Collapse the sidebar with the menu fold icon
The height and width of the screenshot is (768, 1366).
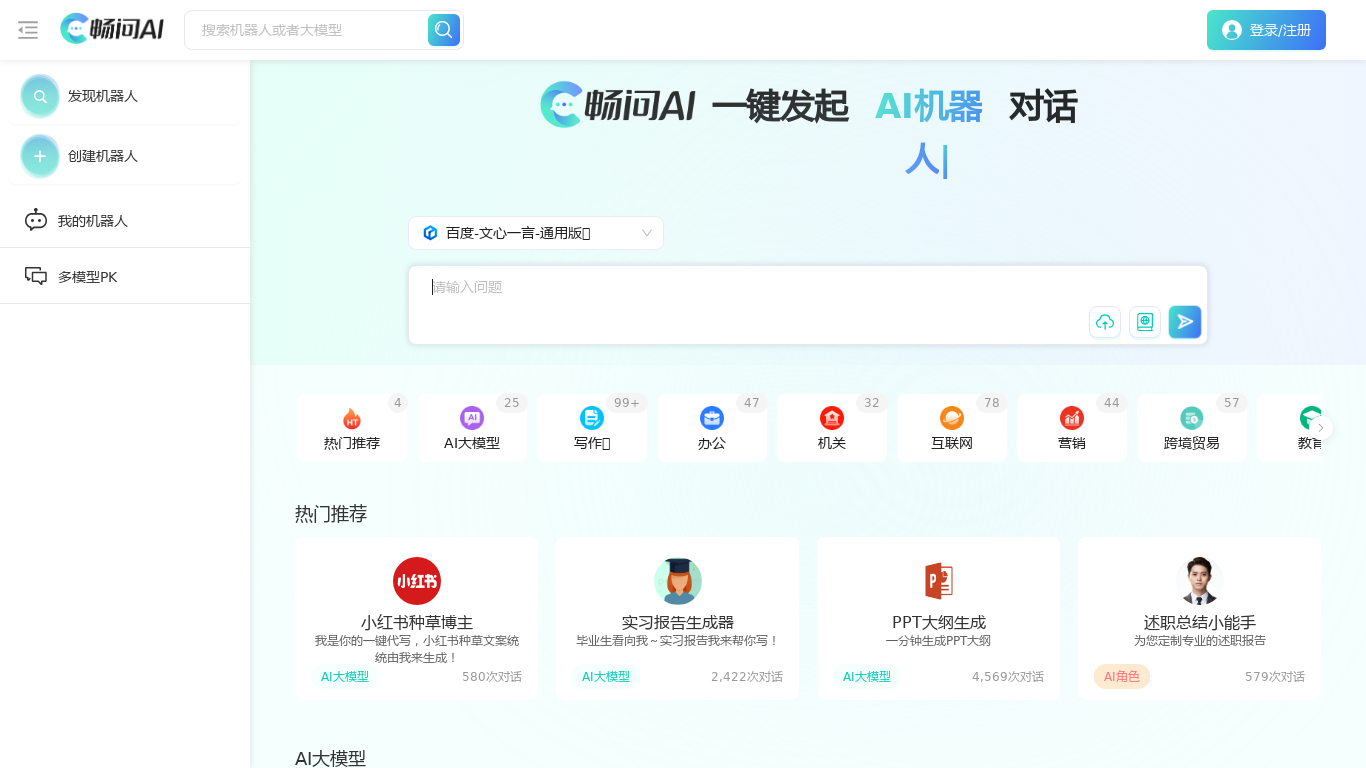tap(28, 30)
